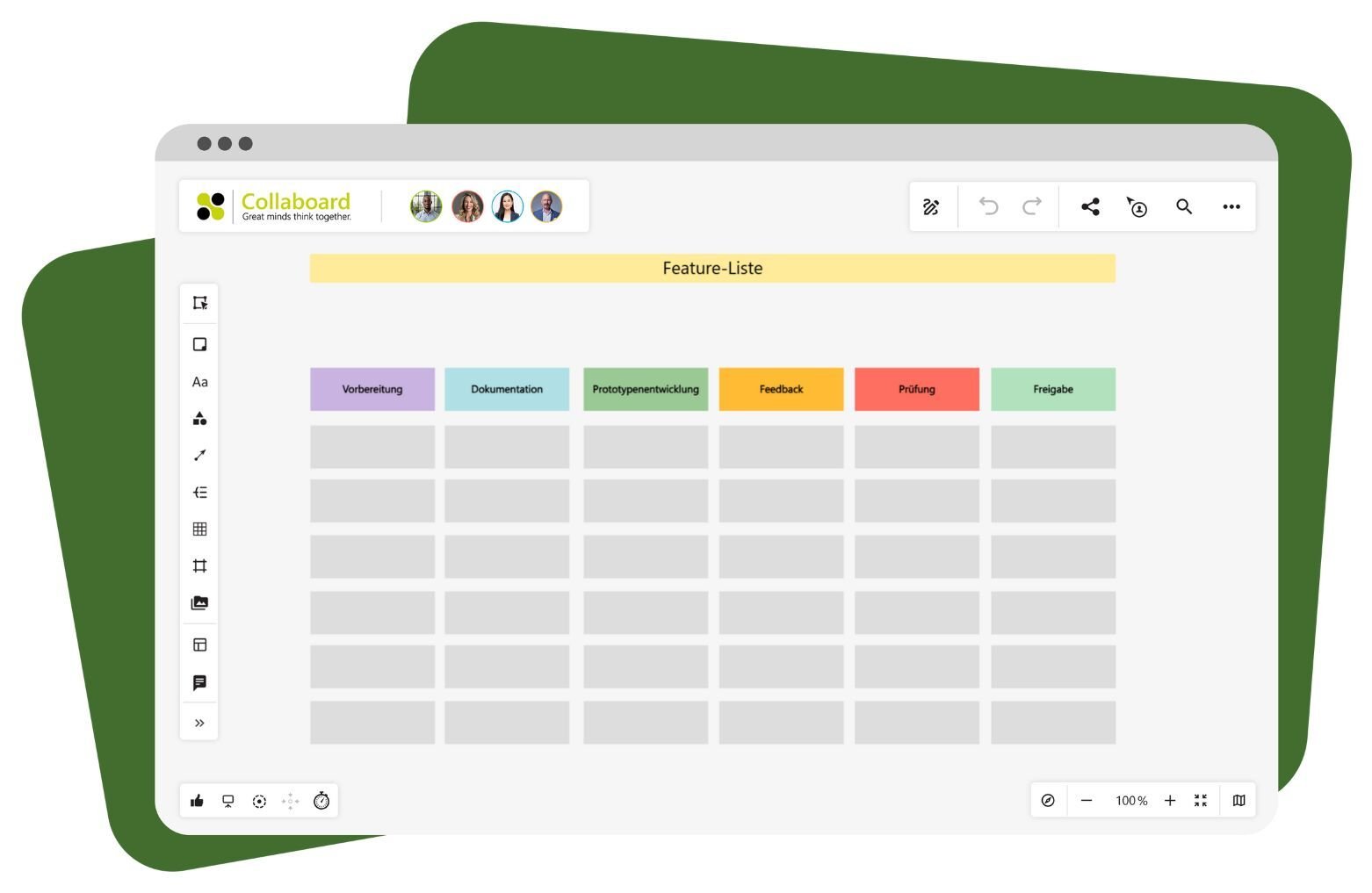This screenshot has width=1372, height=893.
Task: Select the connector line tool
Action: [x=199, y=456]
